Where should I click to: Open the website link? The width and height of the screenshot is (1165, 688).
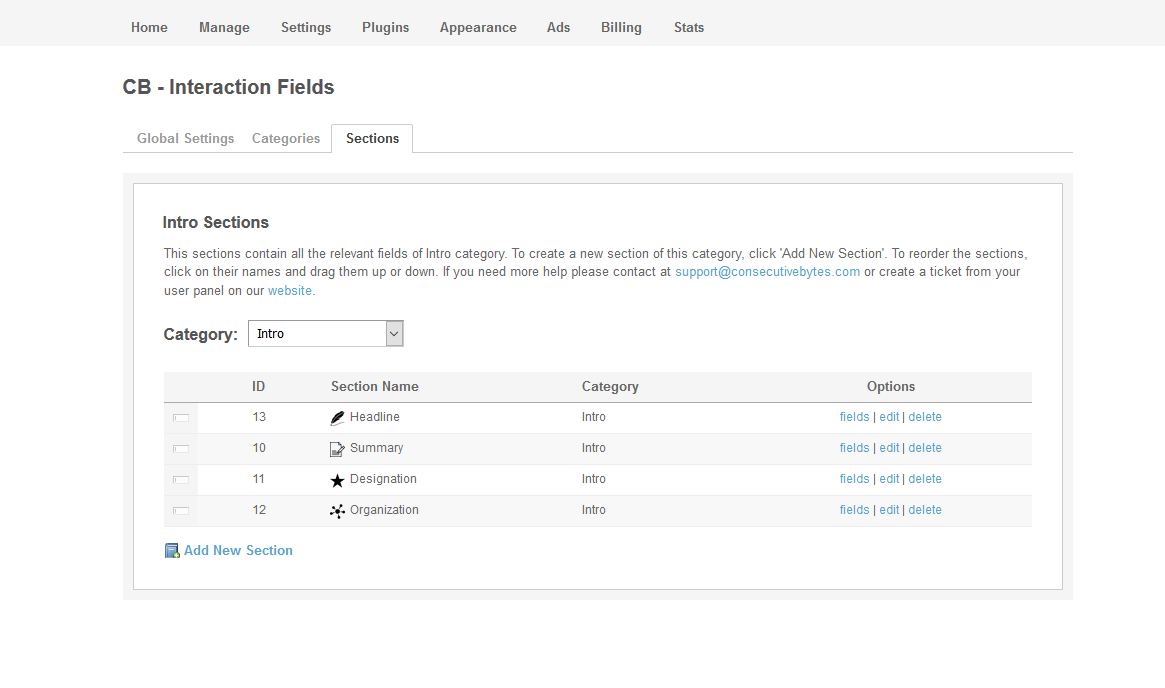click(x=290, y=290)
